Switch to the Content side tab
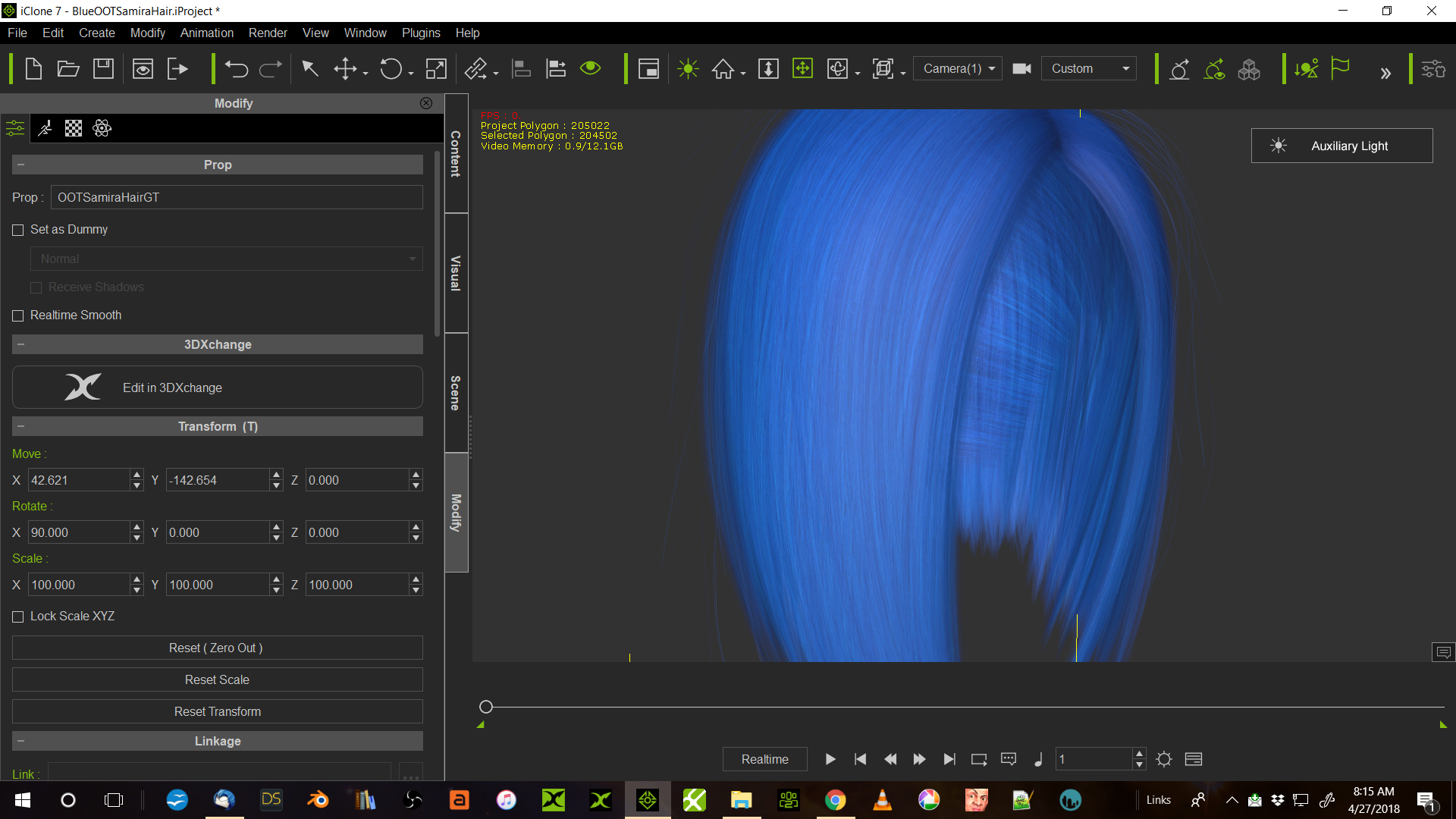 tap(456, 154)
